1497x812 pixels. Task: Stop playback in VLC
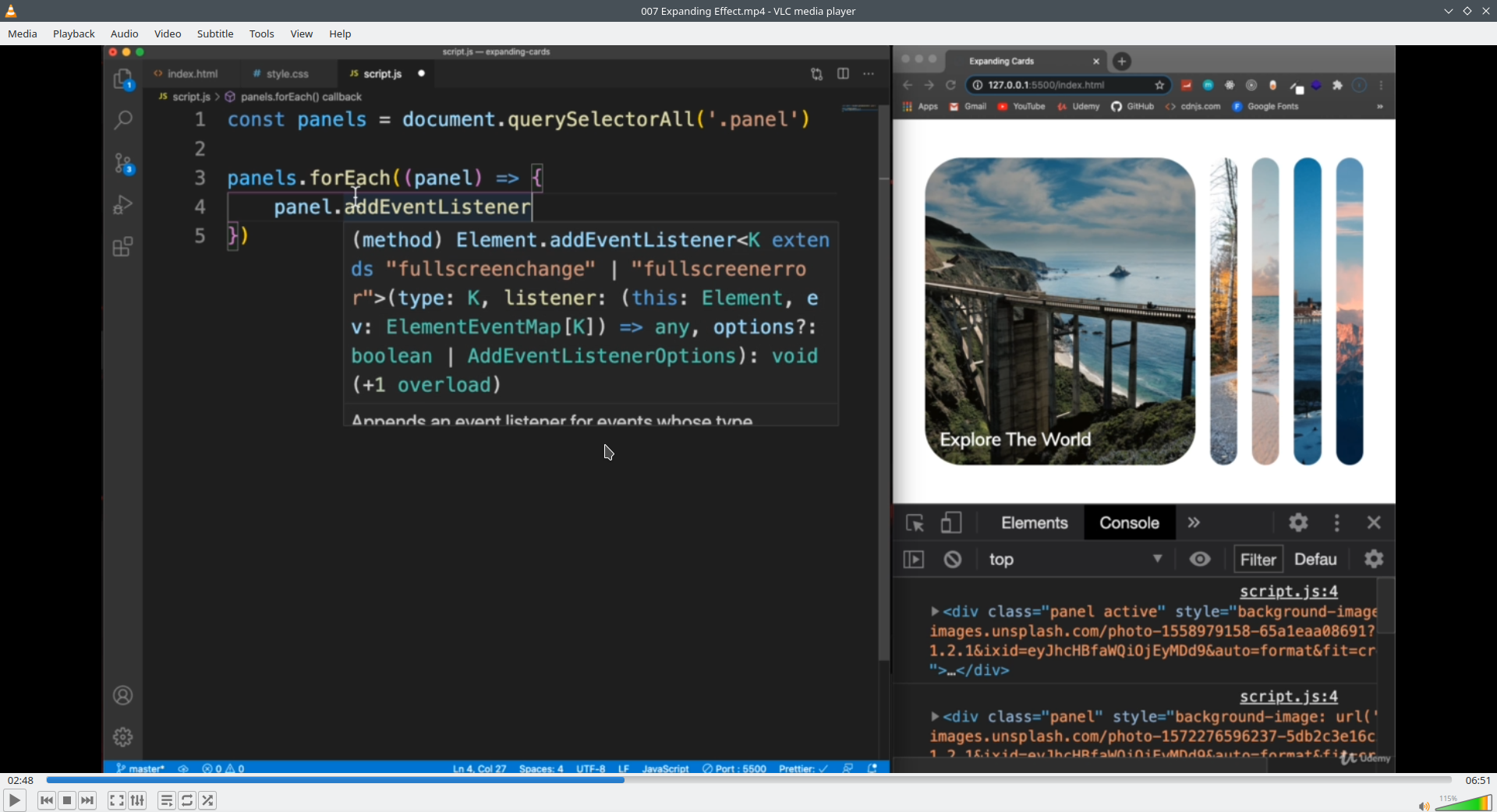(67, 800)
